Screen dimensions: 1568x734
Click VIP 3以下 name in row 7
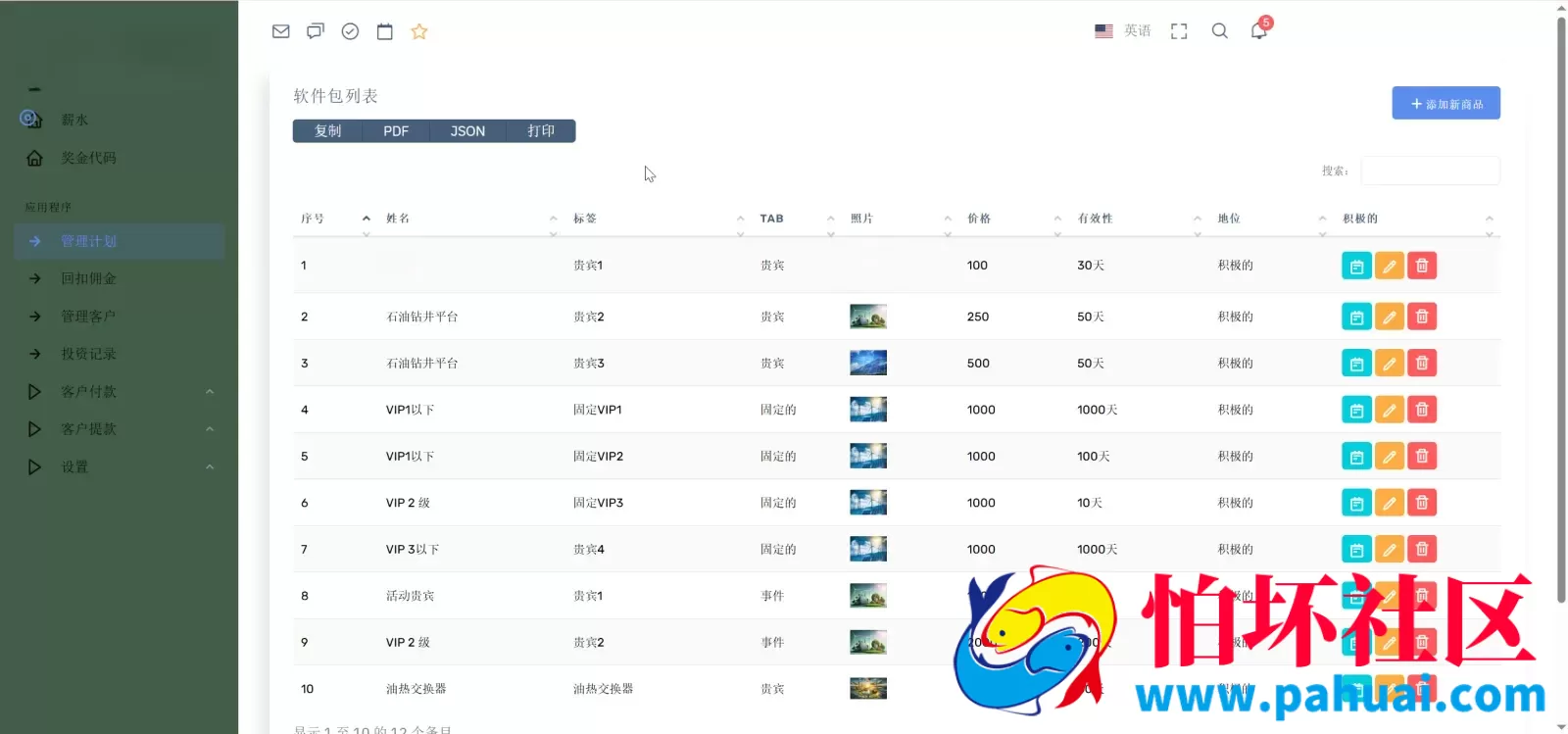(x=413, y=550)
